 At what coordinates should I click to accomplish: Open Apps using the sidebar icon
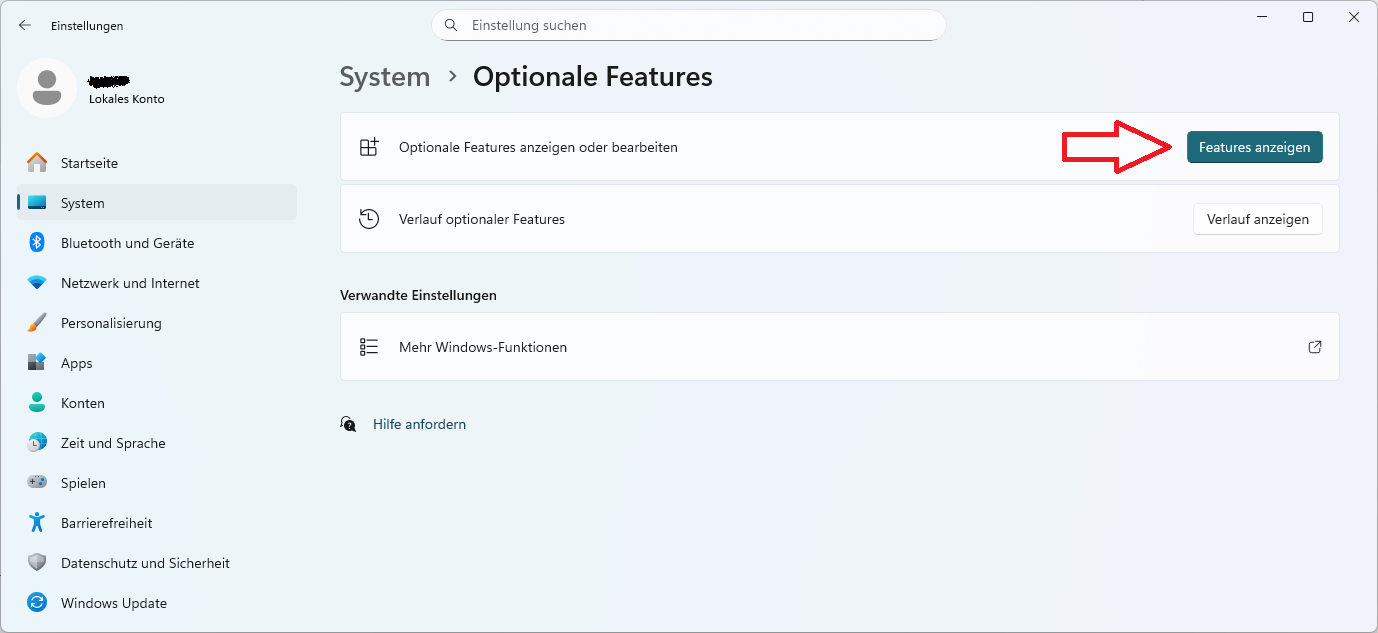[x=38, y=362]
